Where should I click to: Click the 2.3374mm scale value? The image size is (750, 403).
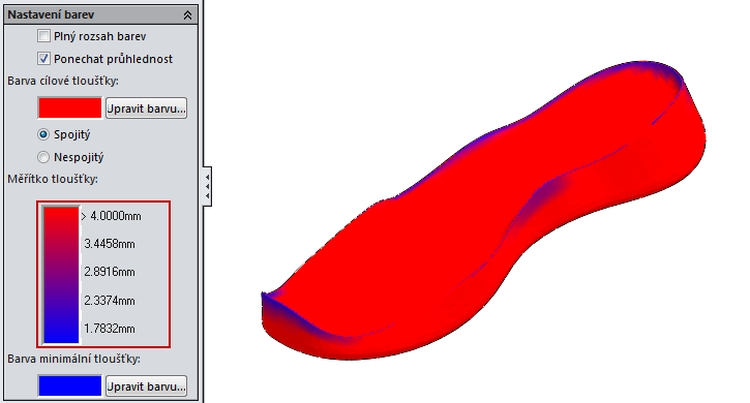110,300
